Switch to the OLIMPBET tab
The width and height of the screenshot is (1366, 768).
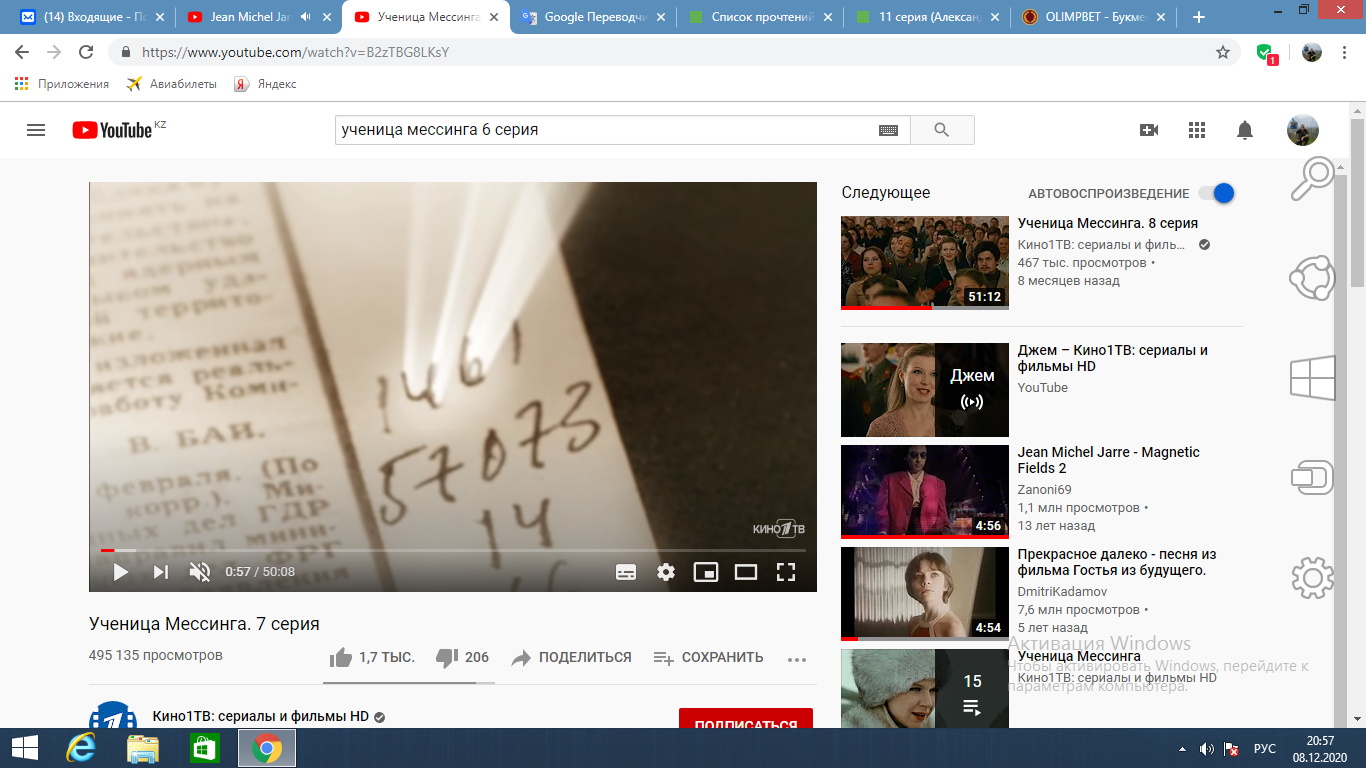pyautogui.click(x=1093, y=17)
